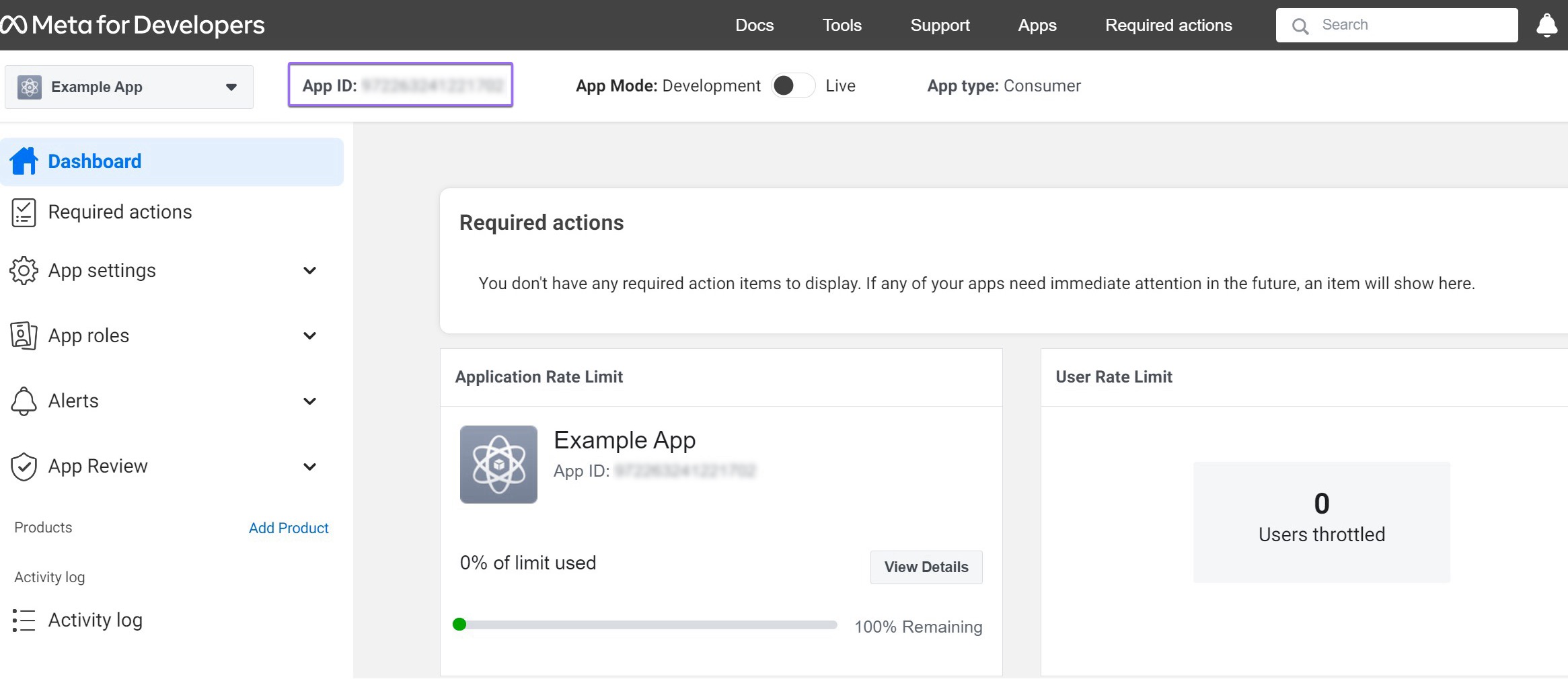Viewport: 1568px width, 679px height.
Task: Expand the App settings chevron
Action: pos(309,270)
